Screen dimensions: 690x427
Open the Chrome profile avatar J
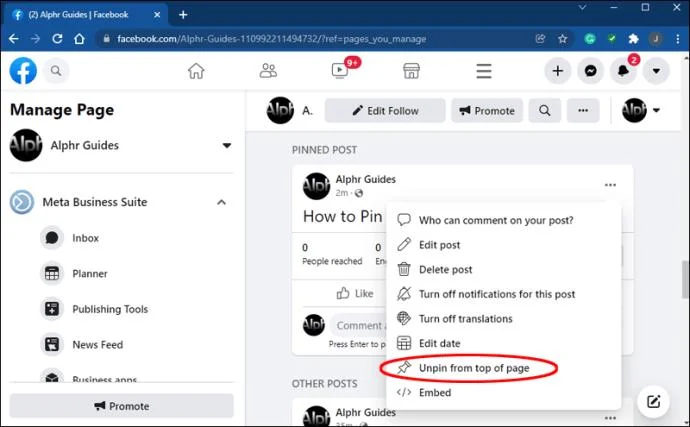[x=656, y=39]
